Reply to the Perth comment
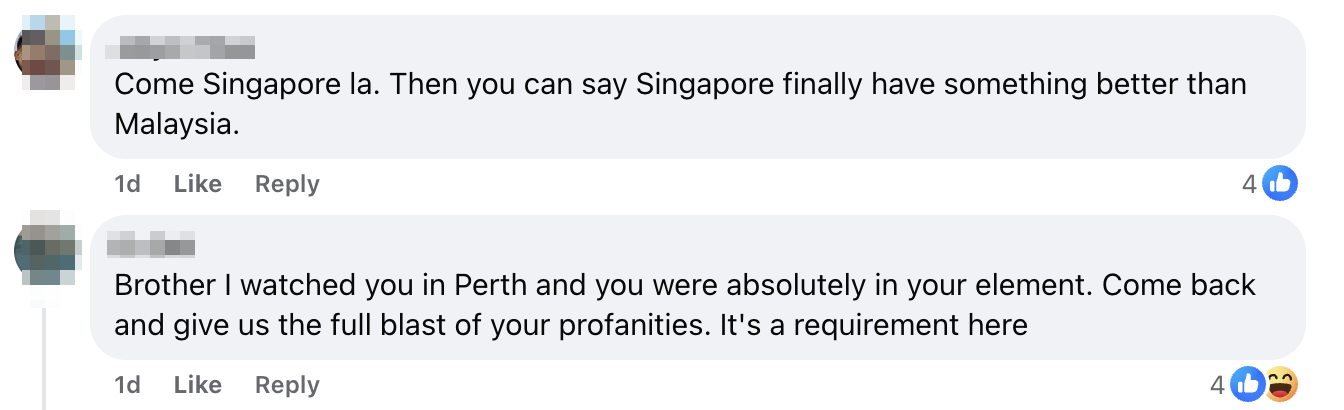 [287, 385]
